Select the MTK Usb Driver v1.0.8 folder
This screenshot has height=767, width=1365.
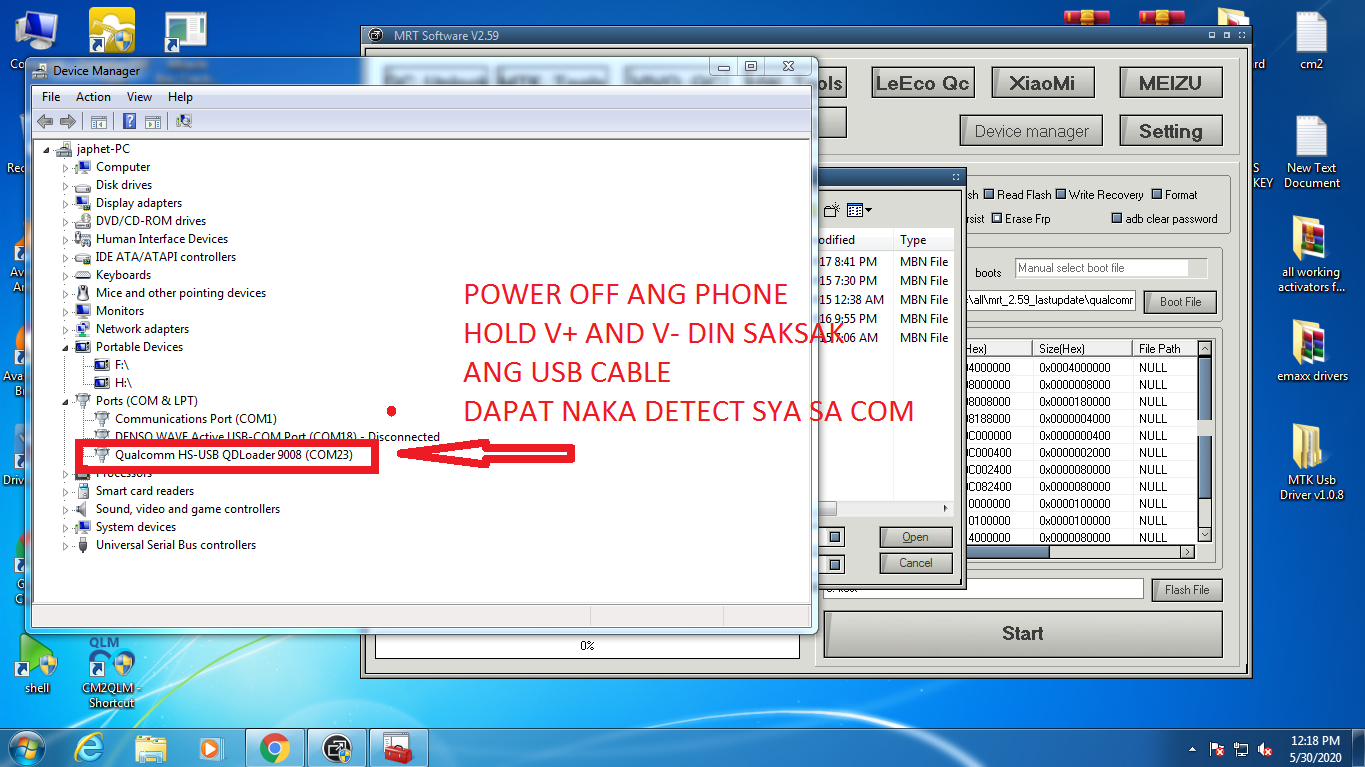[x=1311, y=462]
